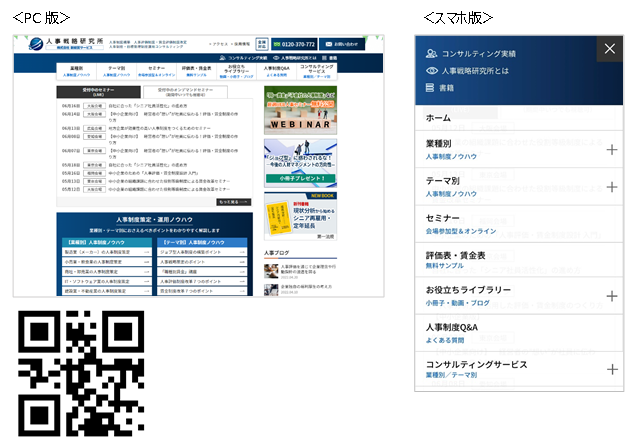
Task: Open テーマ別 in the PC navigation bar
Action: tap(116, 71)
